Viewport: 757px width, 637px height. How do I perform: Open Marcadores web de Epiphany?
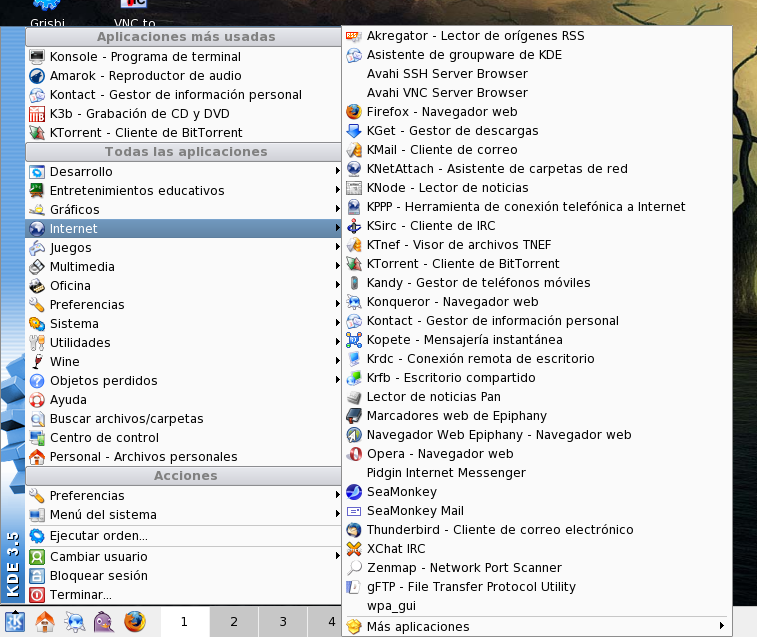(x=537, y=416)
